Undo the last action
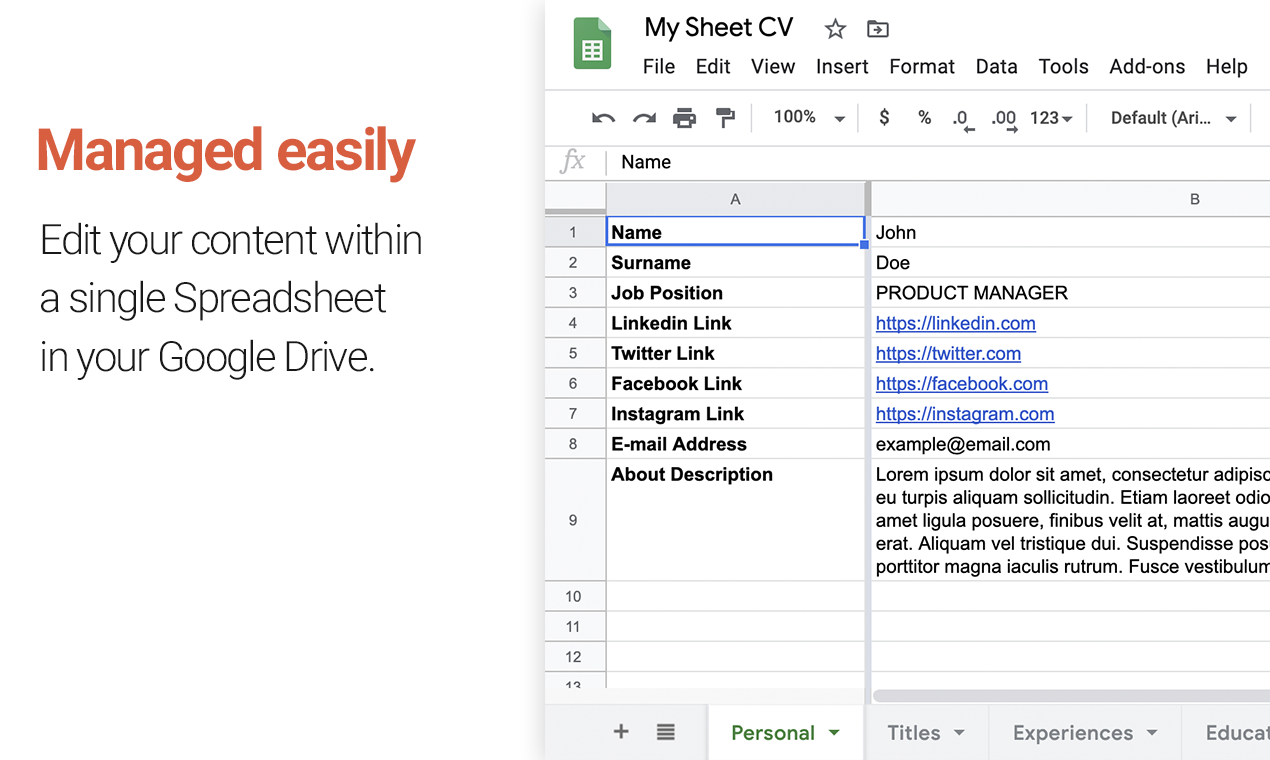 pos(603,118)
